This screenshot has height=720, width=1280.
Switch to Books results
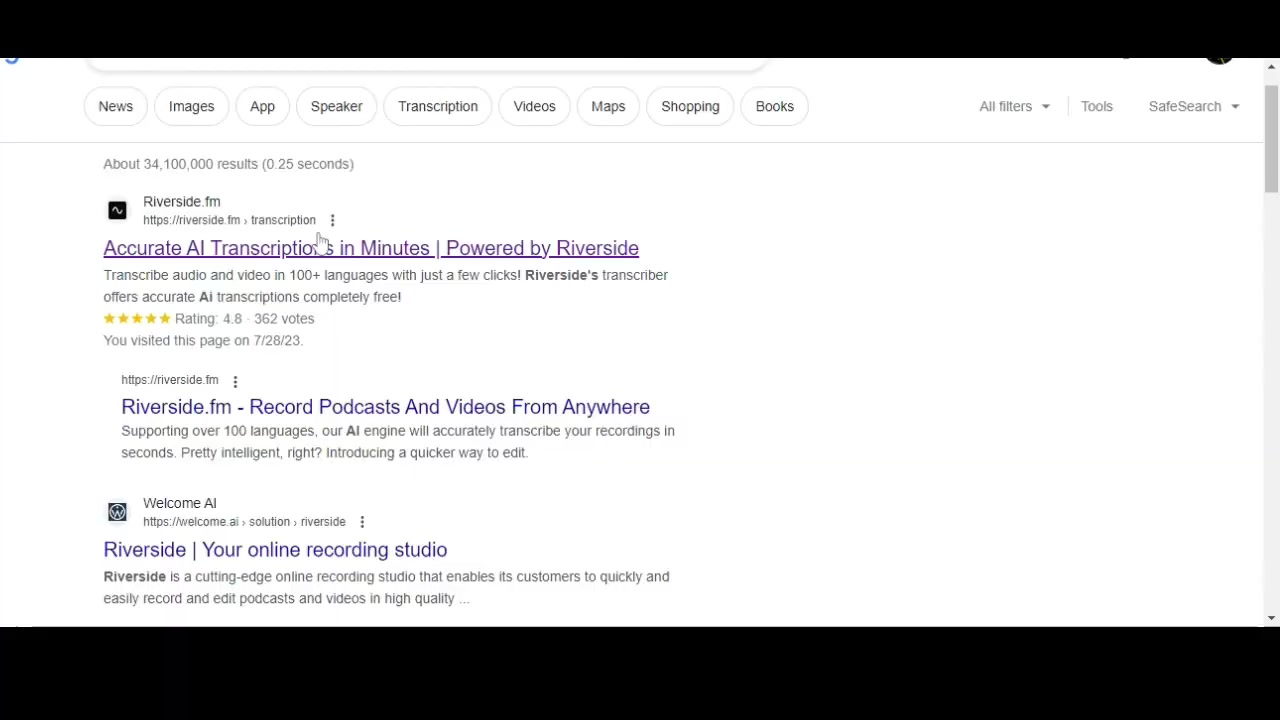775,106
